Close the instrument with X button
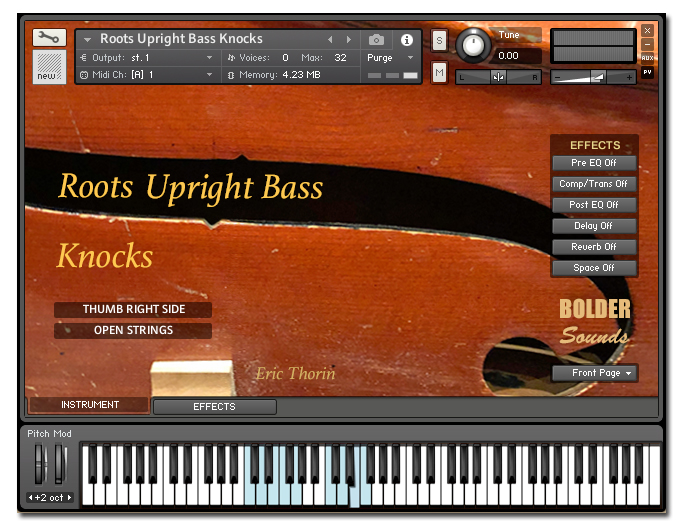 [x=647, y=30]
